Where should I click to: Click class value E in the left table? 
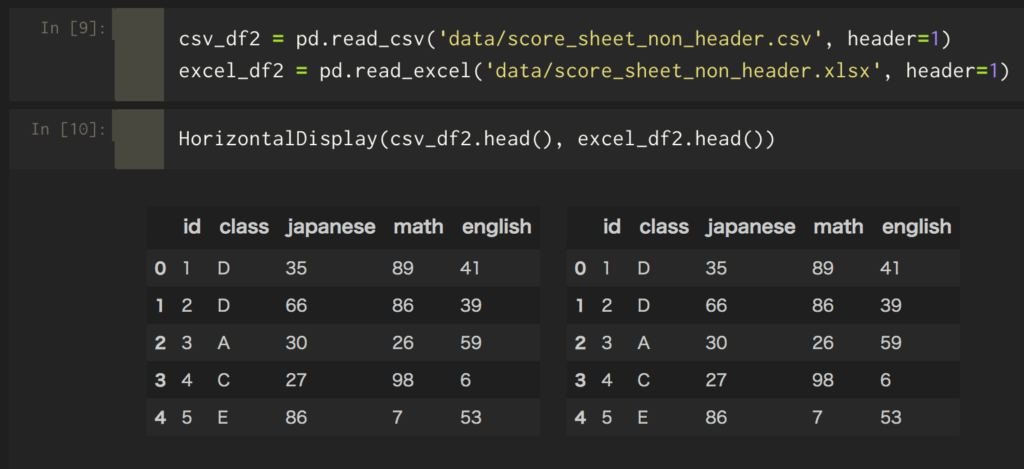223,417
